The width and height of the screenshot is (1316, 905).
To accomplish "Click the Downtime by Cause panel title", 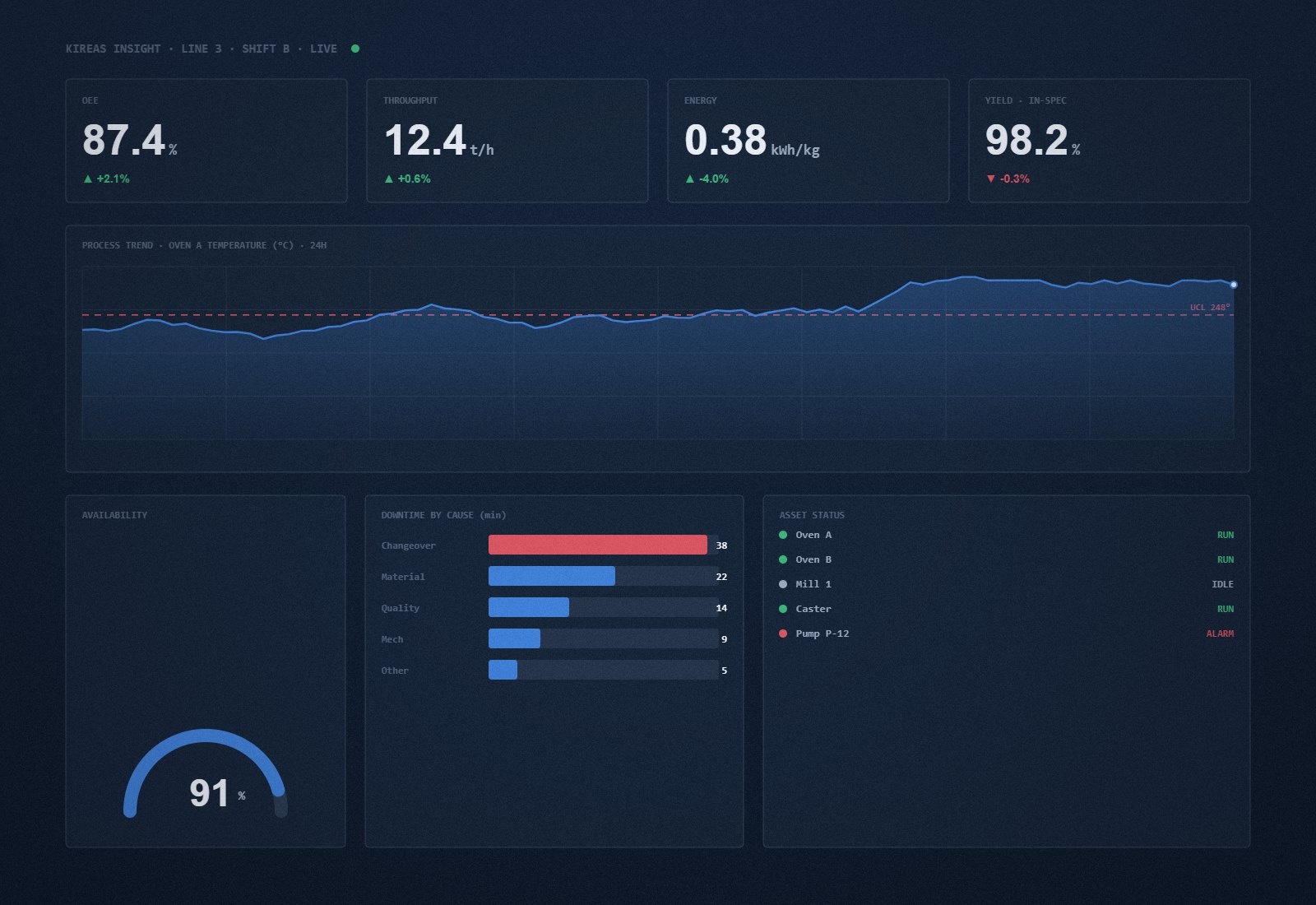I will (443, 515).
